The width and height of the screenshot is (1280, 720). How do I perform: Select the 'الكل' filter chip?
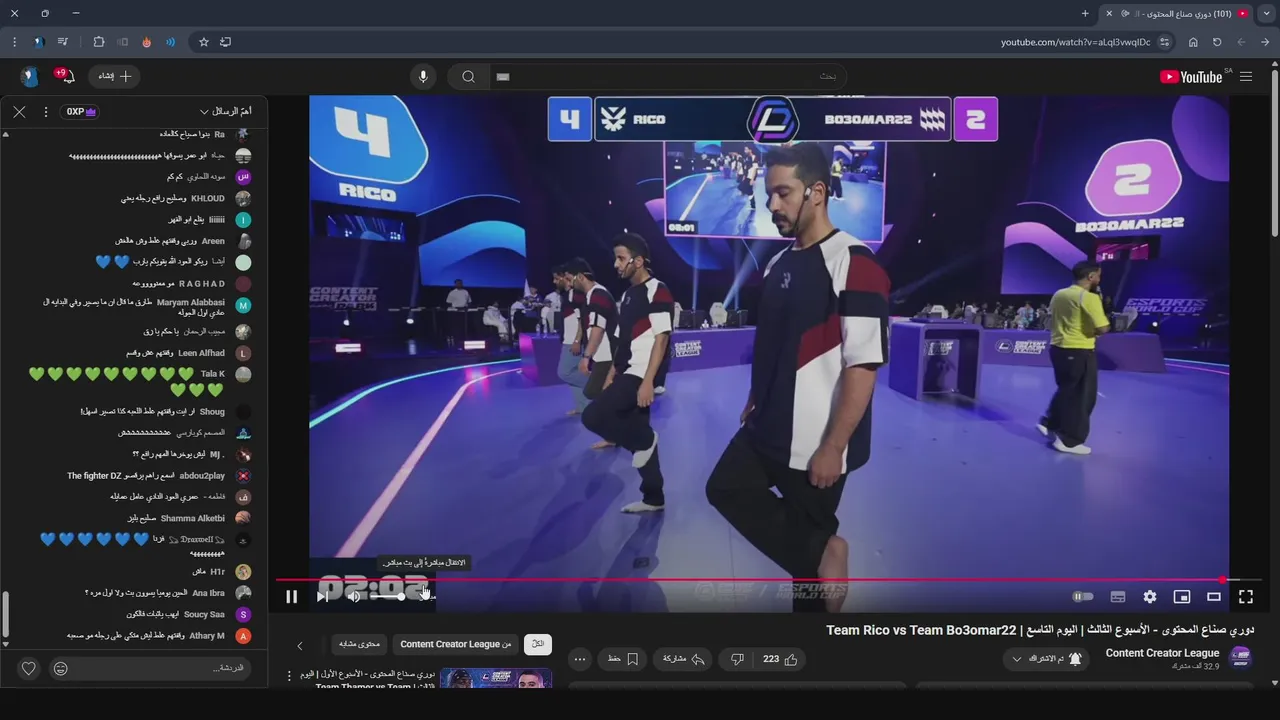pyautogui.click(x=538, y=644)
